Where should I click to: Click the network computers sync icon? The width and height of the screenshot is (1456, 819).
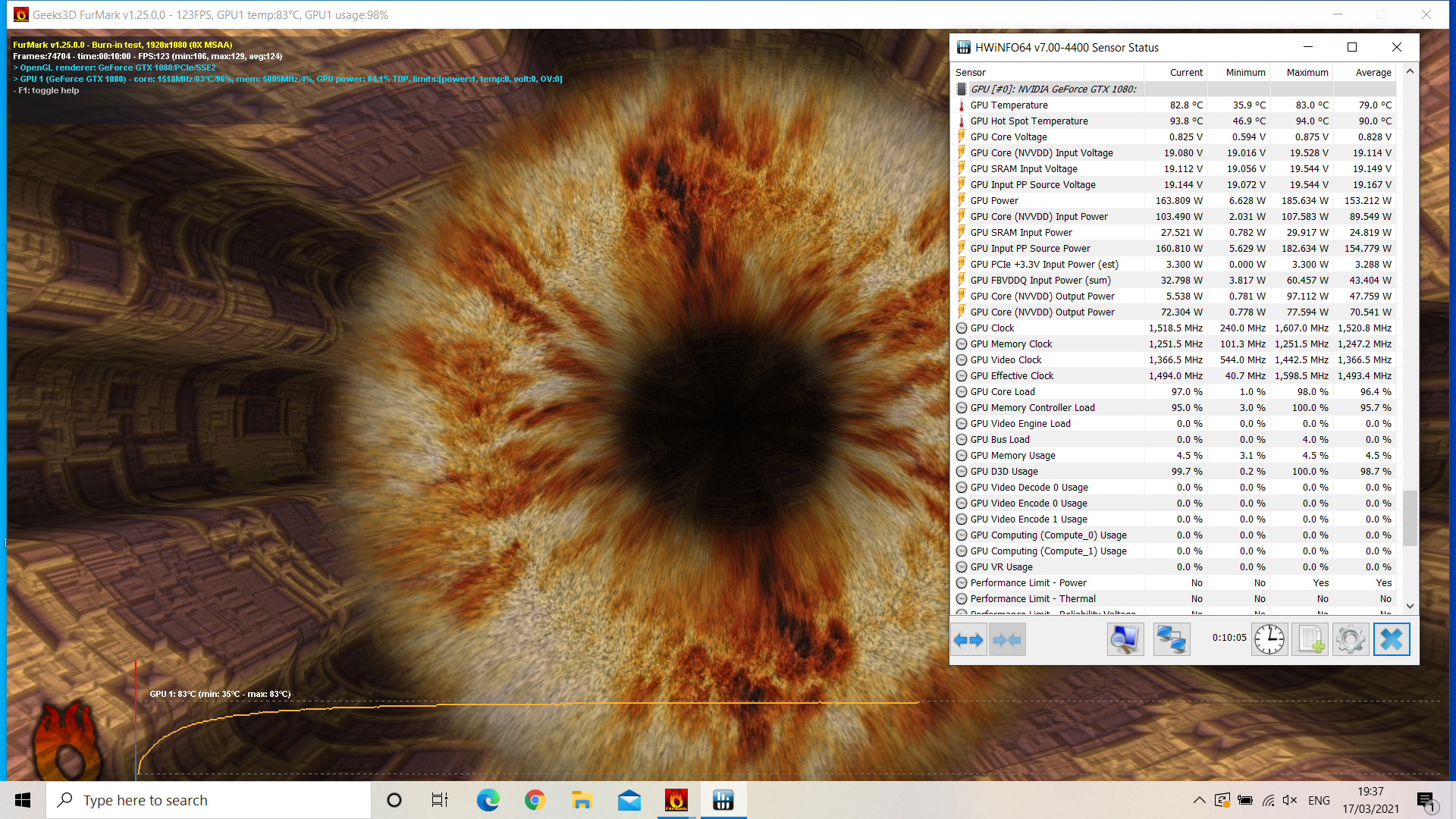(x=1172, y=640)
